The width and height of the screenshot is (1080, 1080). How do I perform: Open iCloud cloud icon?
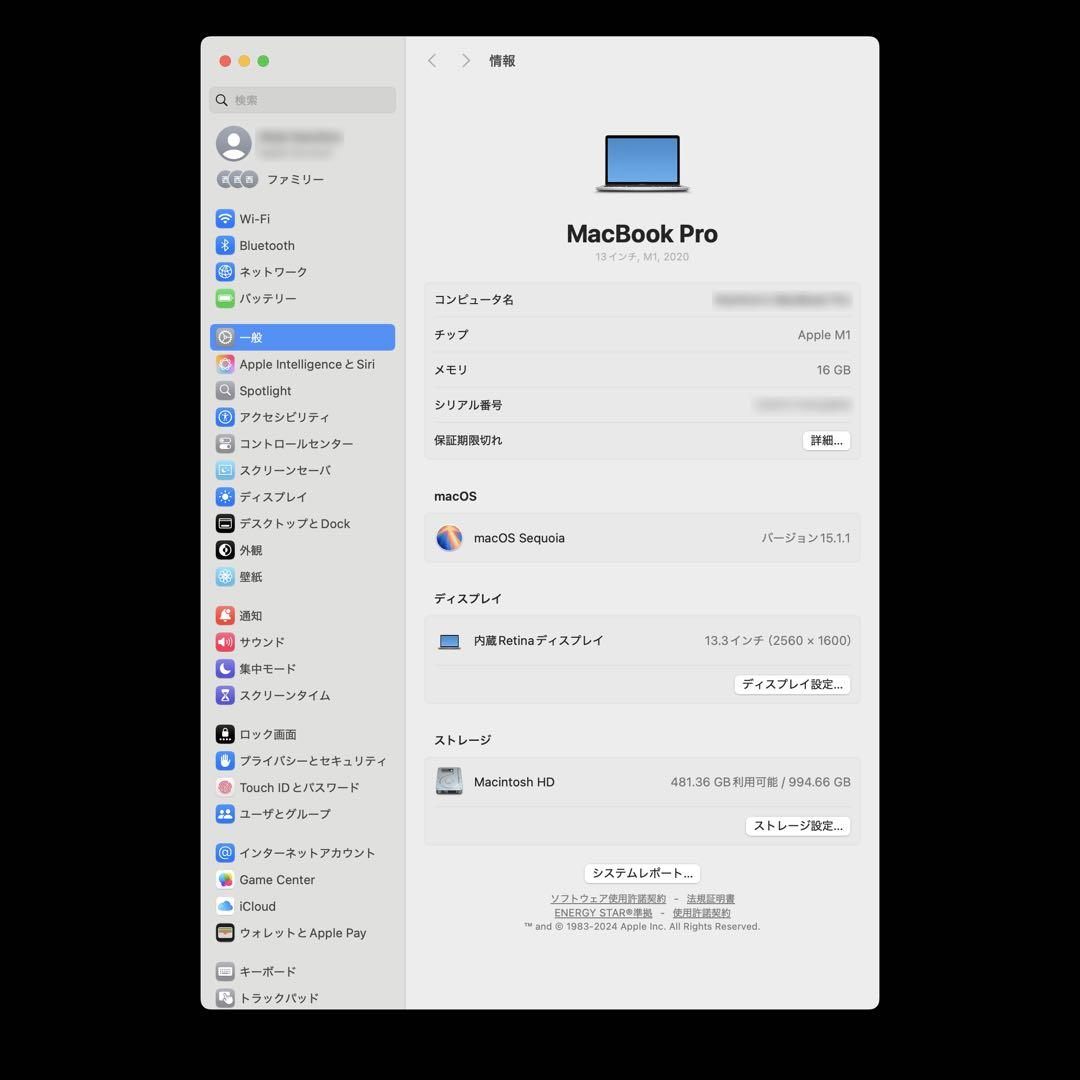coord(225,906)
